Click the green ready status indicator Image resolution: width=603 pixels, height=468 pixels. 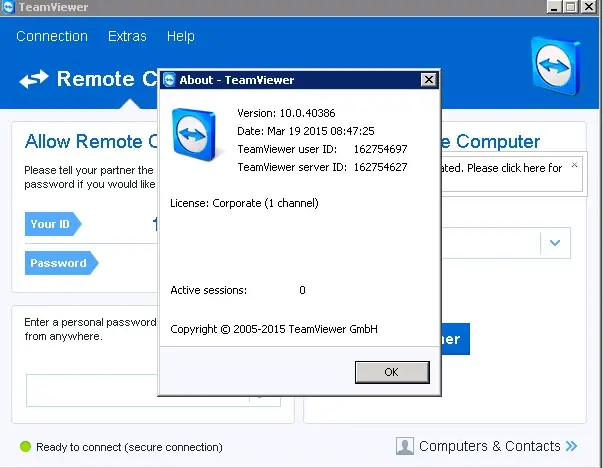coord(25,447)
